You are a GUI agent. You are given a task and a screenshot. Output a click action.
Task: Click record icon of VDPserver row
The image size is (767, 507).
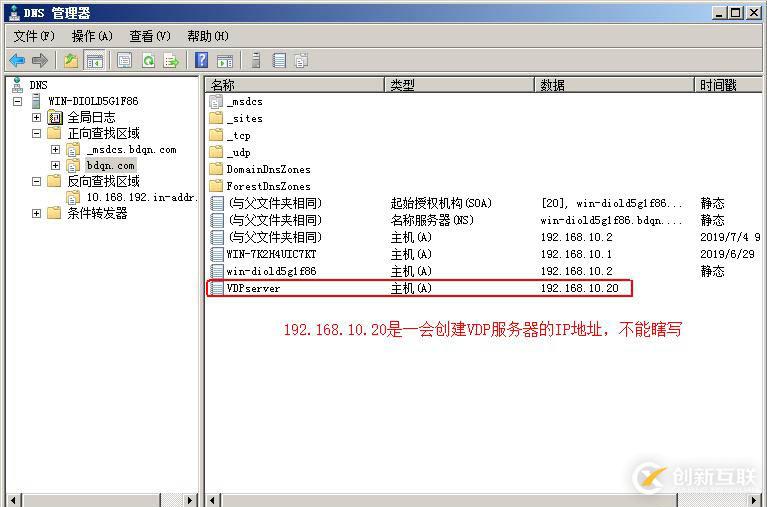pos(217,288)
